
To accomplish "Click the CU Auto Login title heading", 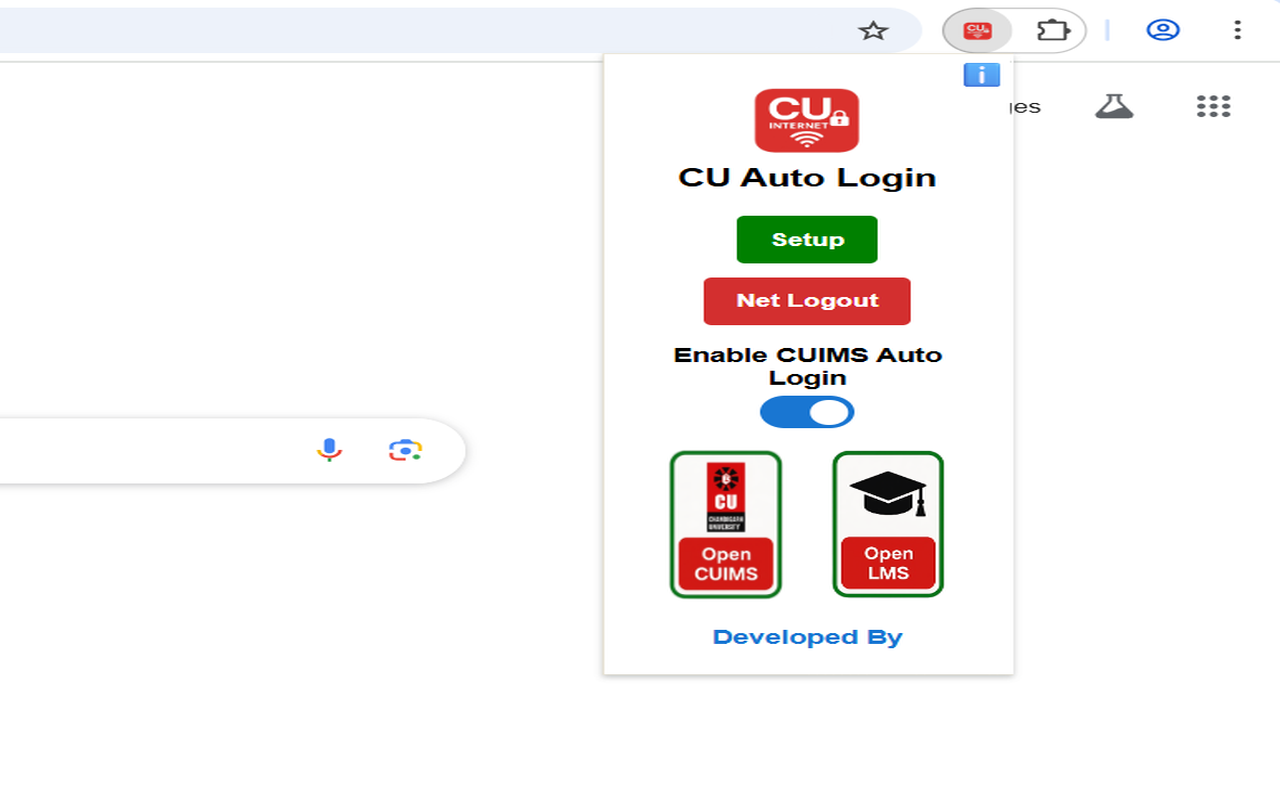I will 807,177.
